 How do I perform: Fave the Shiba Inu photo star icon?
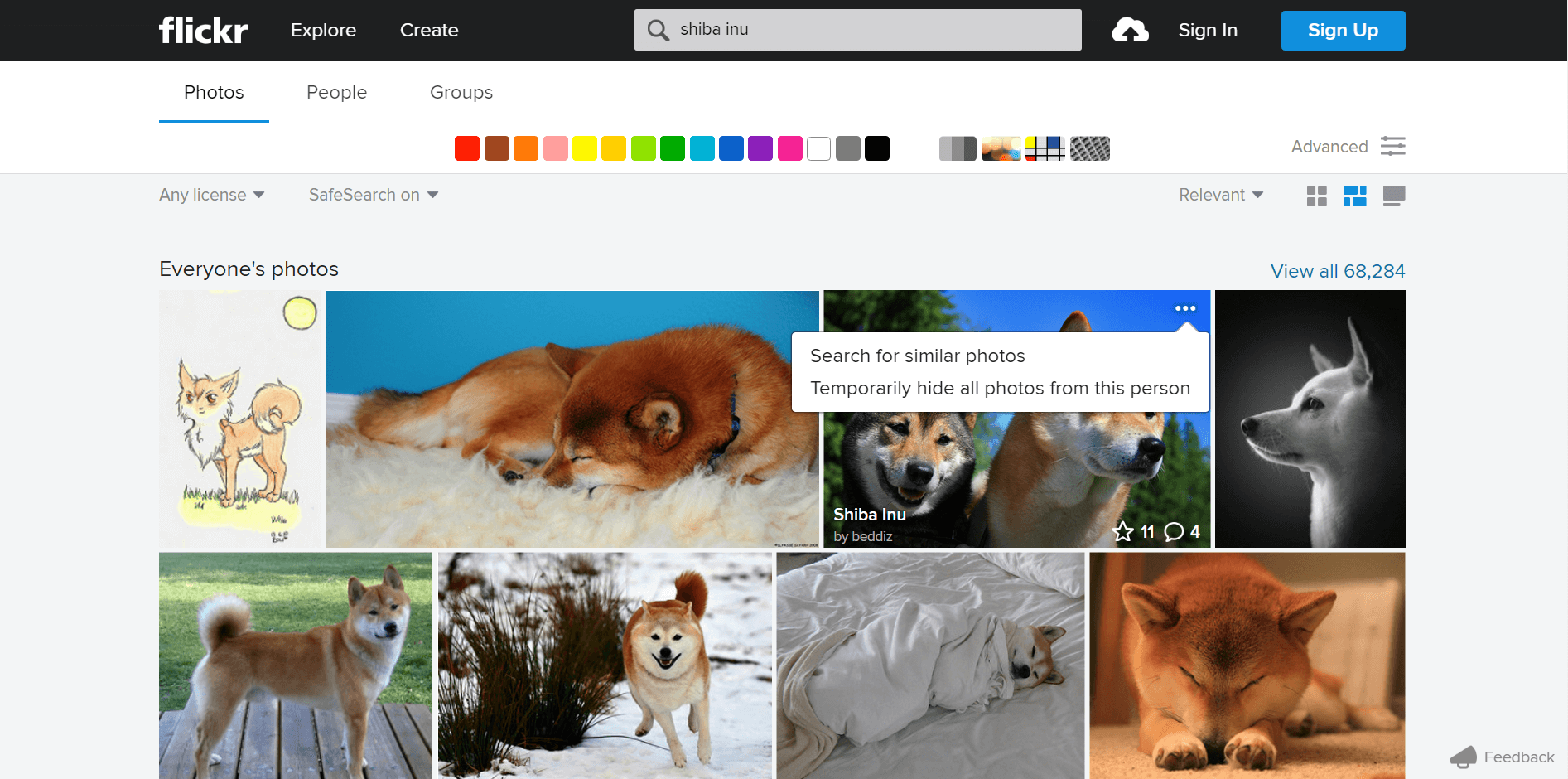point(1123,532)
